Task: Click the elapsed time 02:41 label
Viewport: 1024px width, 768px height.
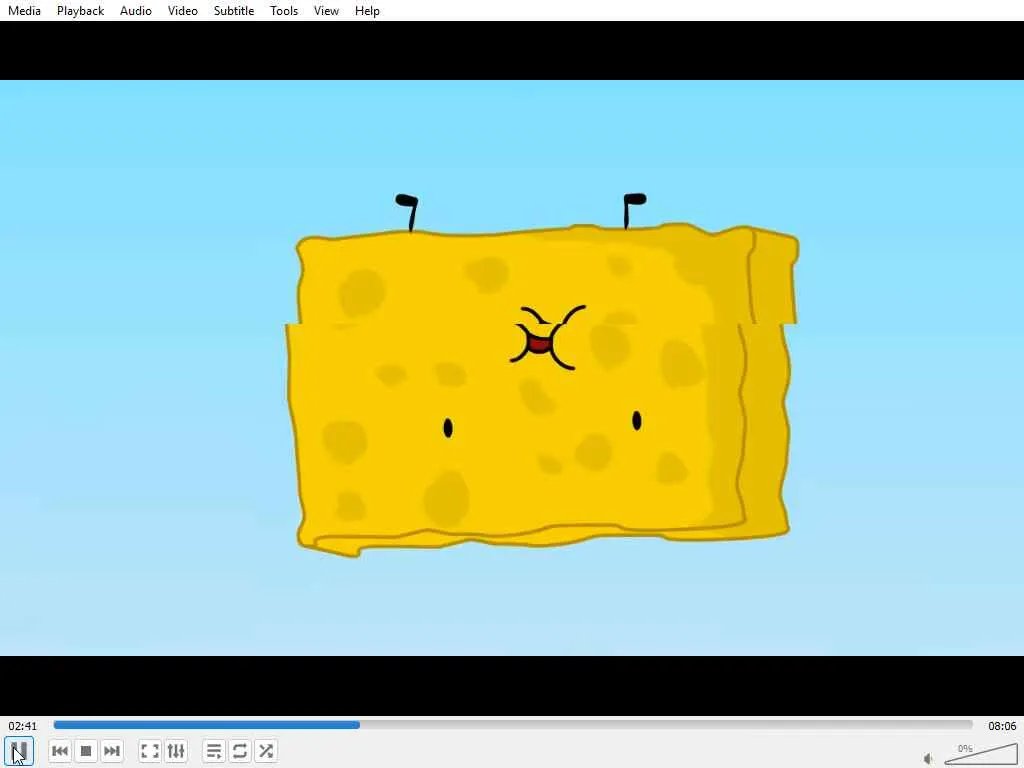Action: coord(23,726)
